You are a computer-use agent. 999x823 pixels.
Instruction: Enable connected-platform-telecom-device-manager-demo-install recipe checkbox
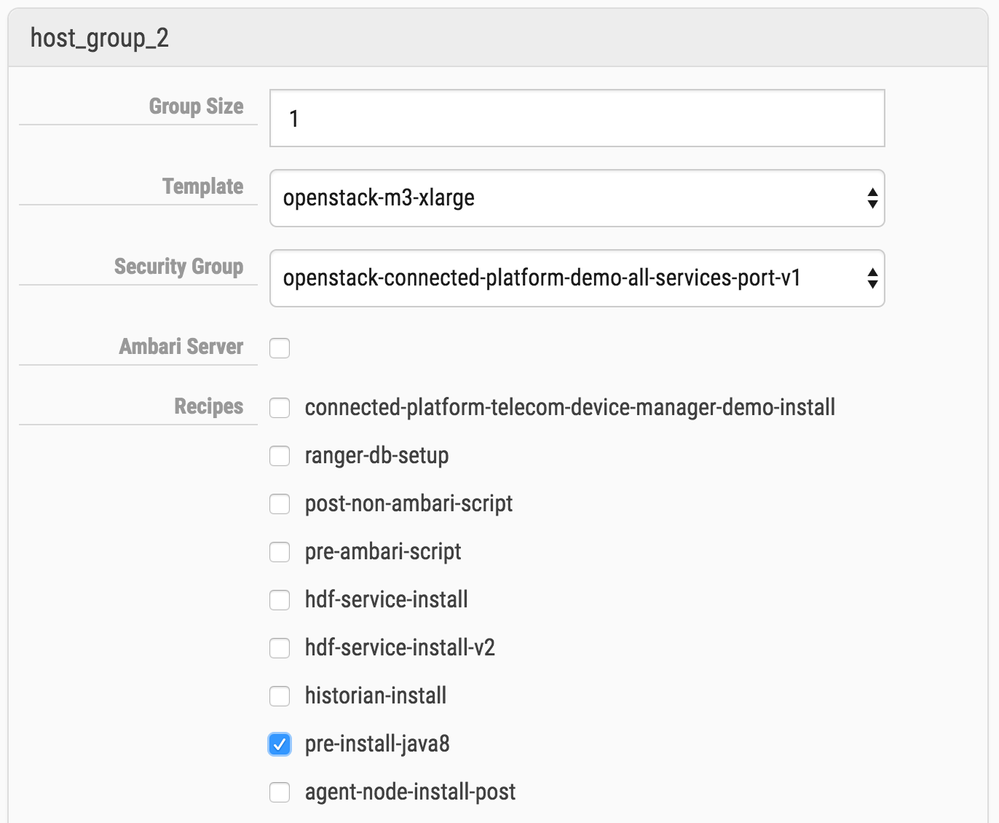[280, 408]
